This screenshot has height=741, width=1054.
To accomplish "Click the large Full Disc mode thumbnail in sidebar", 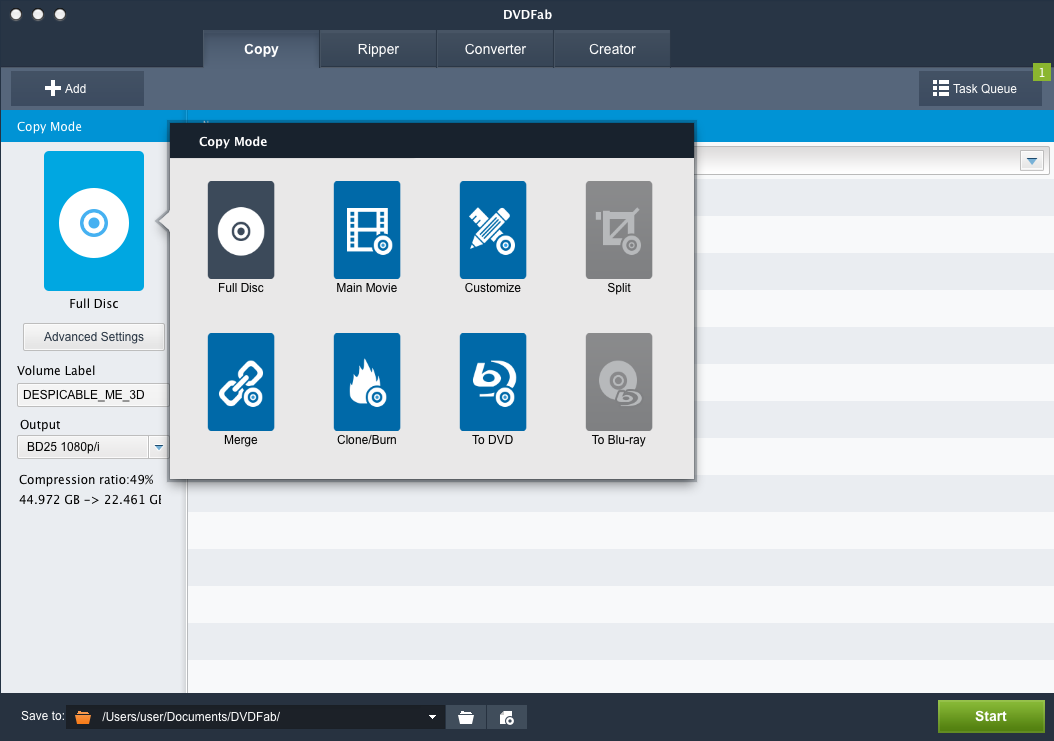I will (94, 221).
